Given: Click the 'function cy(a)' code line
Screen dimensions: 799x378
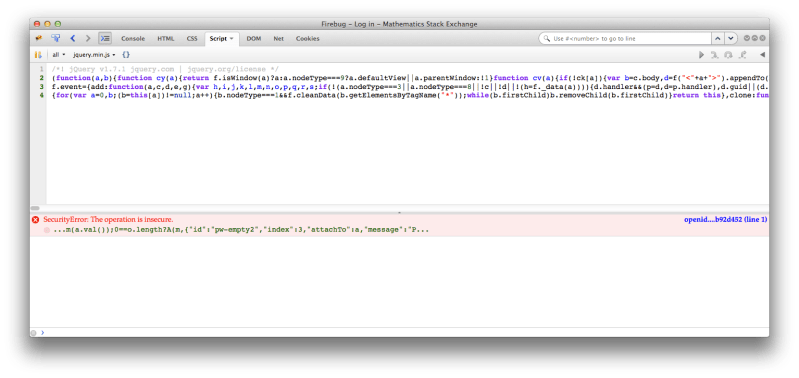Looking at the screenshot, I should click(410, 78).
